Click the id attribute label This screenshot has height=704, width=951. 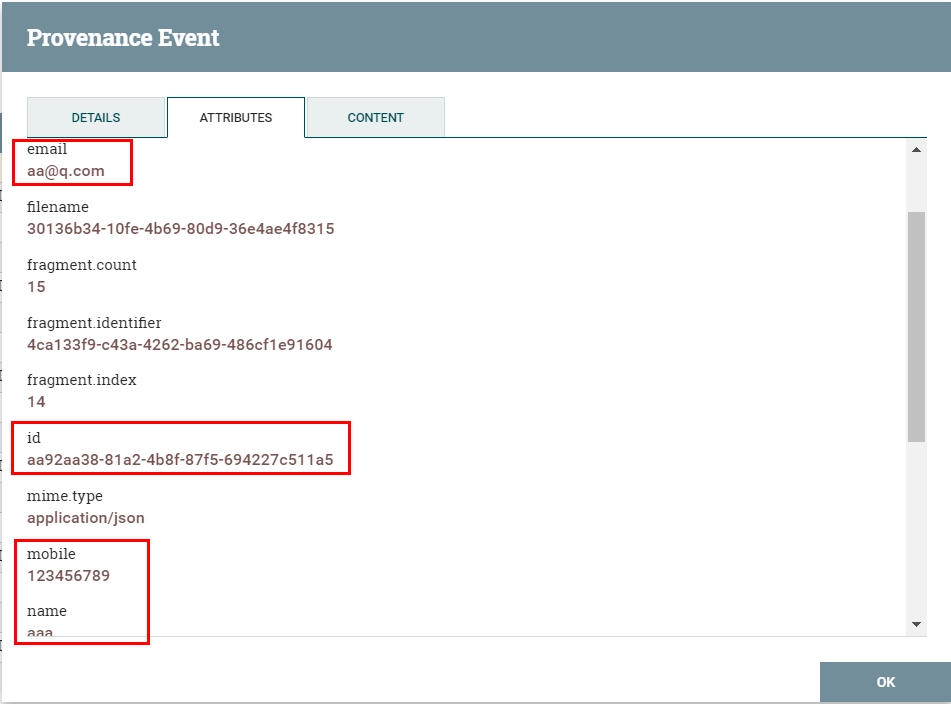click(x=34, y=438)
